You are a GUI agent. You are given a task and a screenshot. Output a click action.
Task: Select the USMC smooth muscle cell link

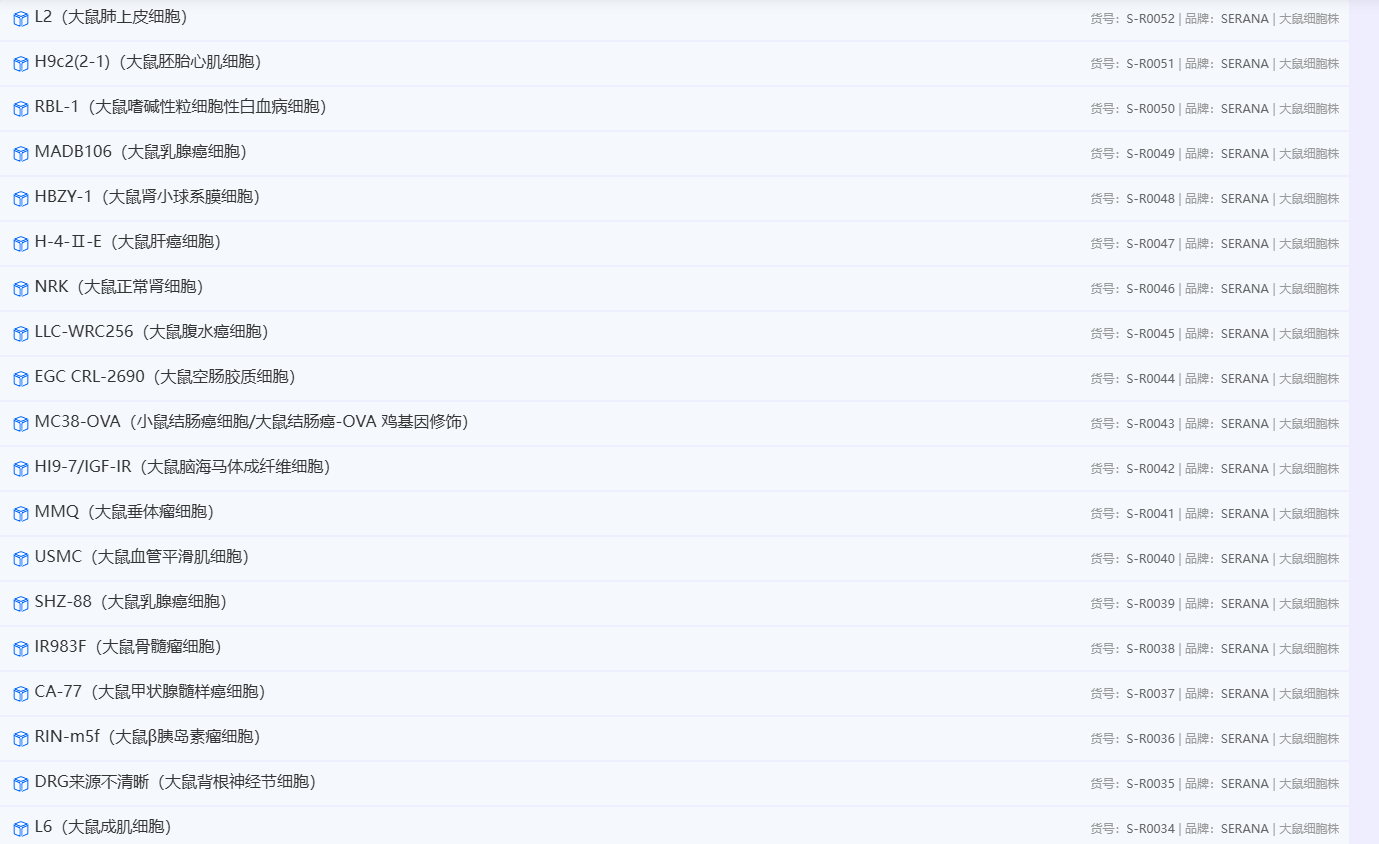point(141,557)
